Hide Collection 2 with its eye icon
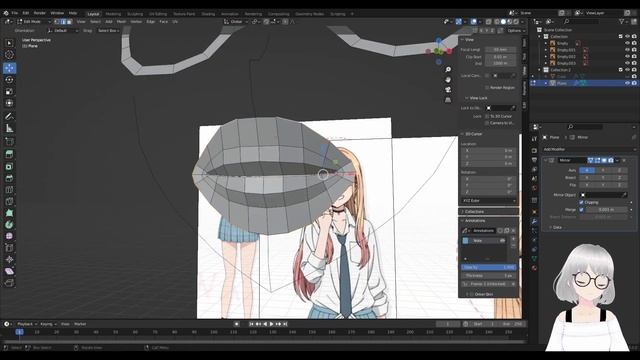Image resolution: width=640 pixels, height=360 pixels. (x=627, y=70)
